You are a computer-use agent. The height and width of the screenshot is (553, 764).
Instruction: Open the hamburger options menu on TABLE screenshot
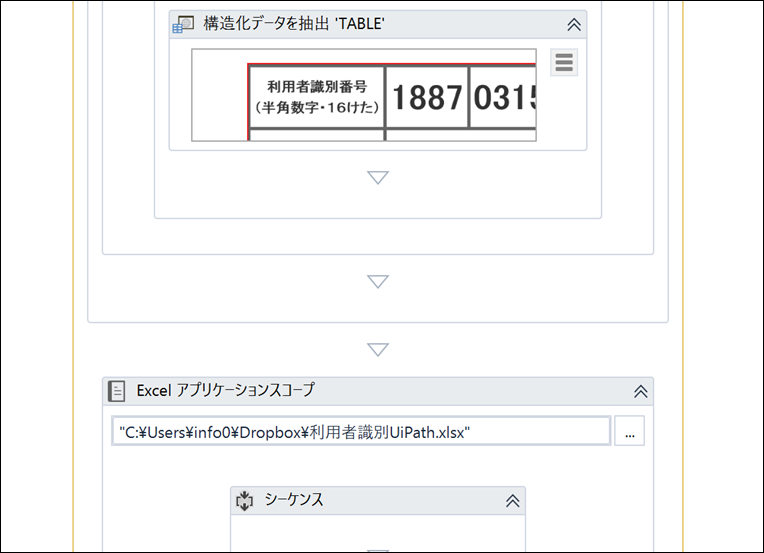tap(564, 63)
